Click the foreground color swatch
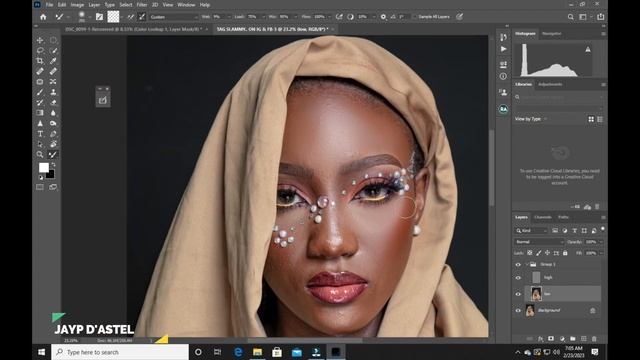Screen dimensions: 640x360 pyautogui.click(x=44, y=168)
